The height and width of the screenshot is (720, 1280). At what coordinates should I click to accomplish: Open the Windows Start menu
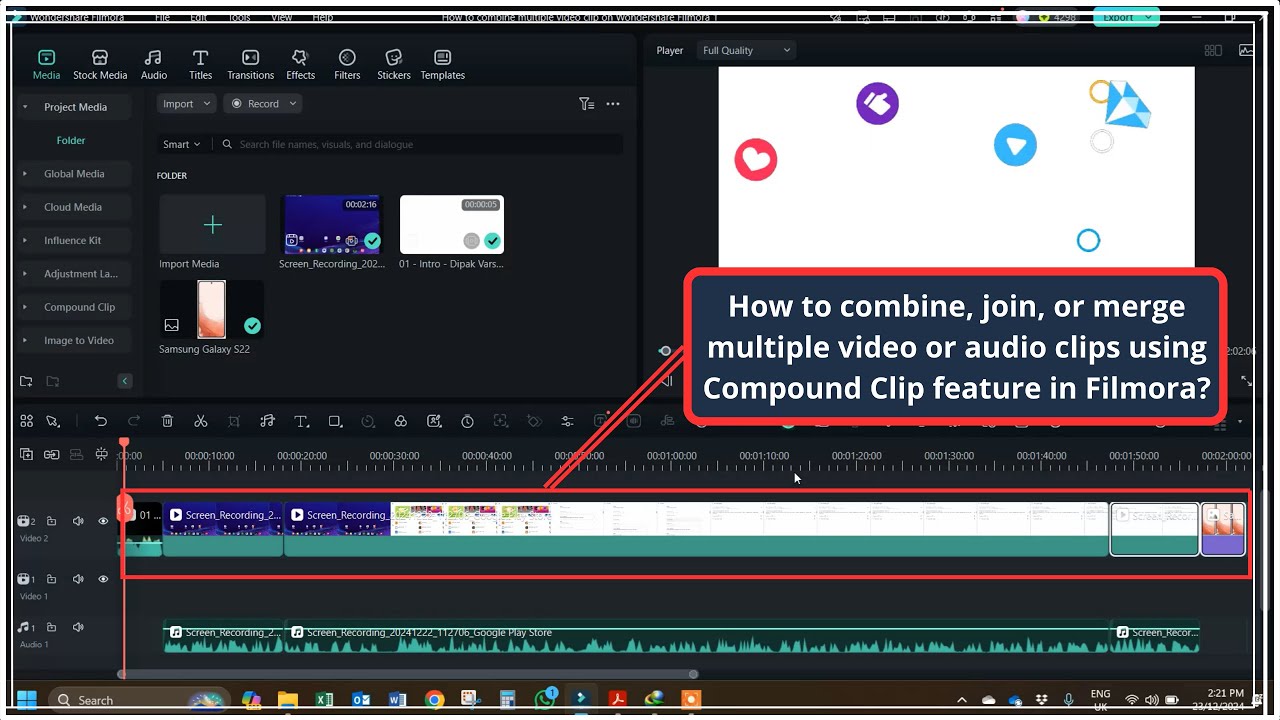[26, 699]
